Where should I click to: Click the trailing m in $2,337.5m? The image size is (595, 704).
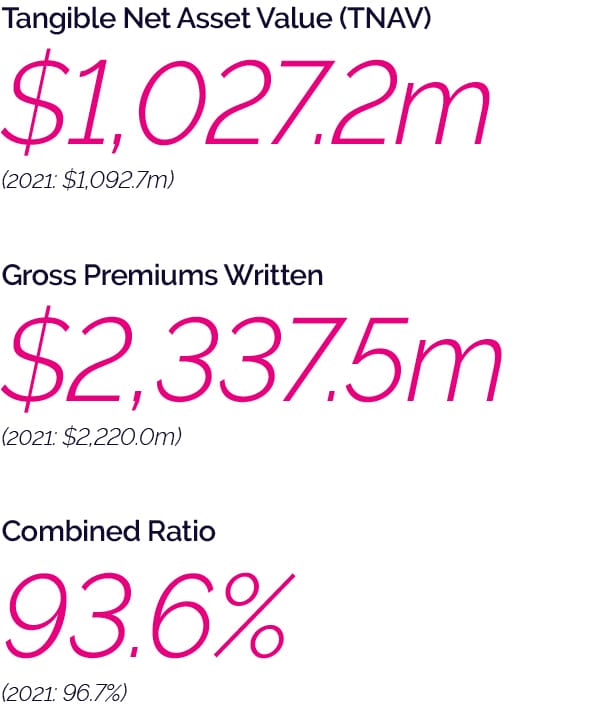(x=455, y=370)
